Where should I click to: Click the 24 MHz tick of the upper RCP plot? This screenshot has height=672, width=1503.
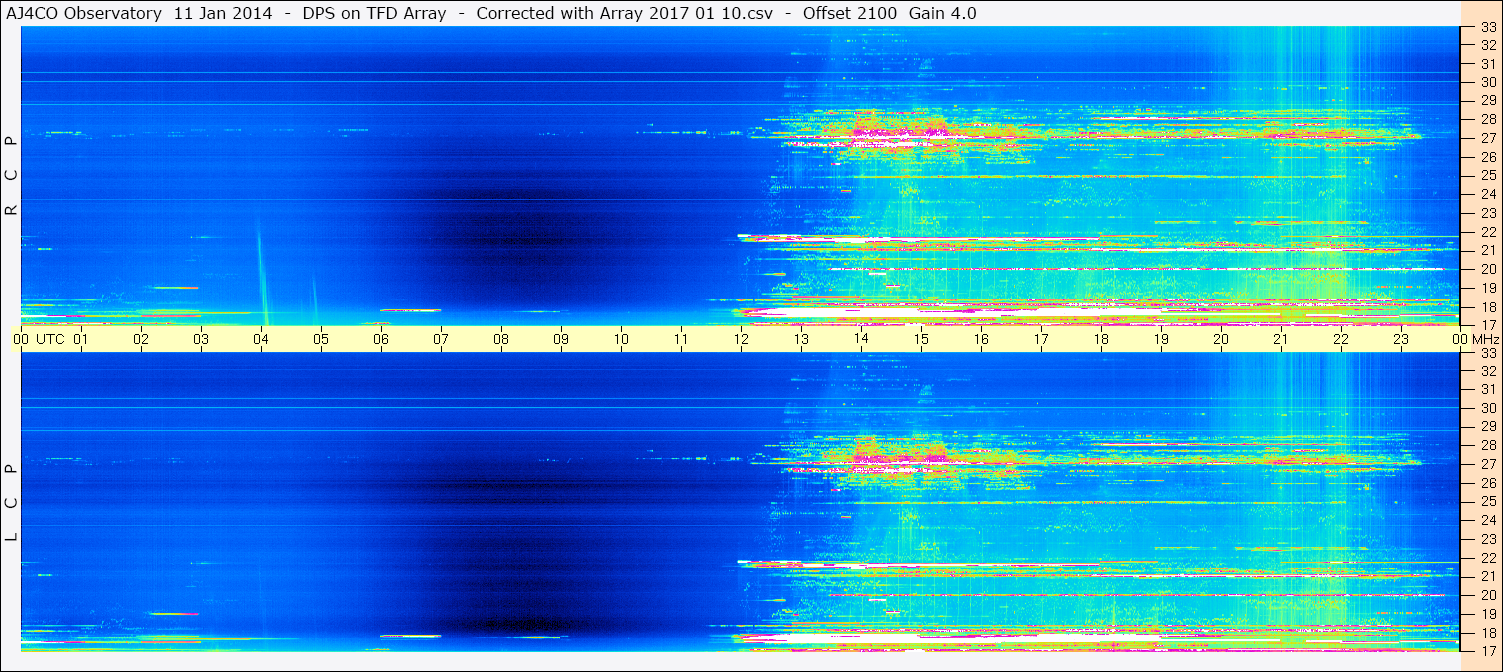1487,195
